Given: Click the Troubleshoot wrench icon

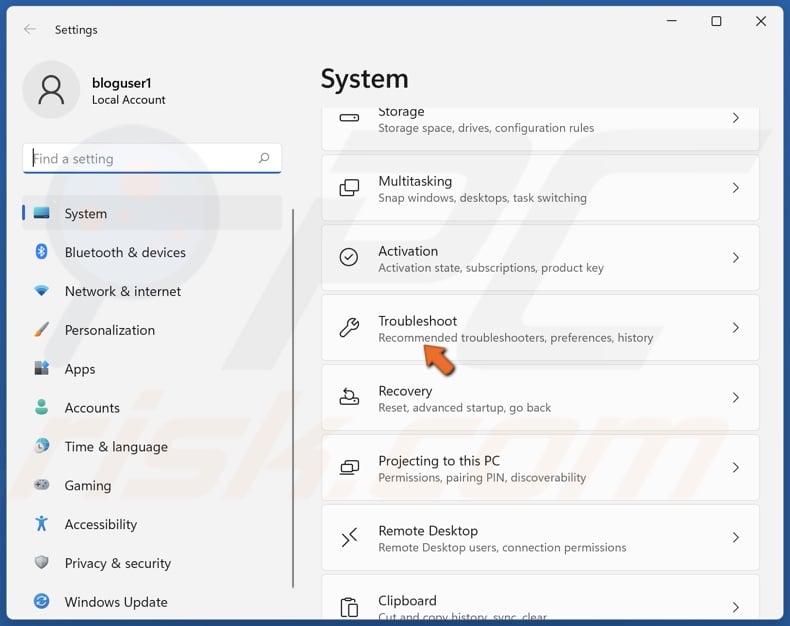Looking at the screenshot, I should tap(349, 327).
